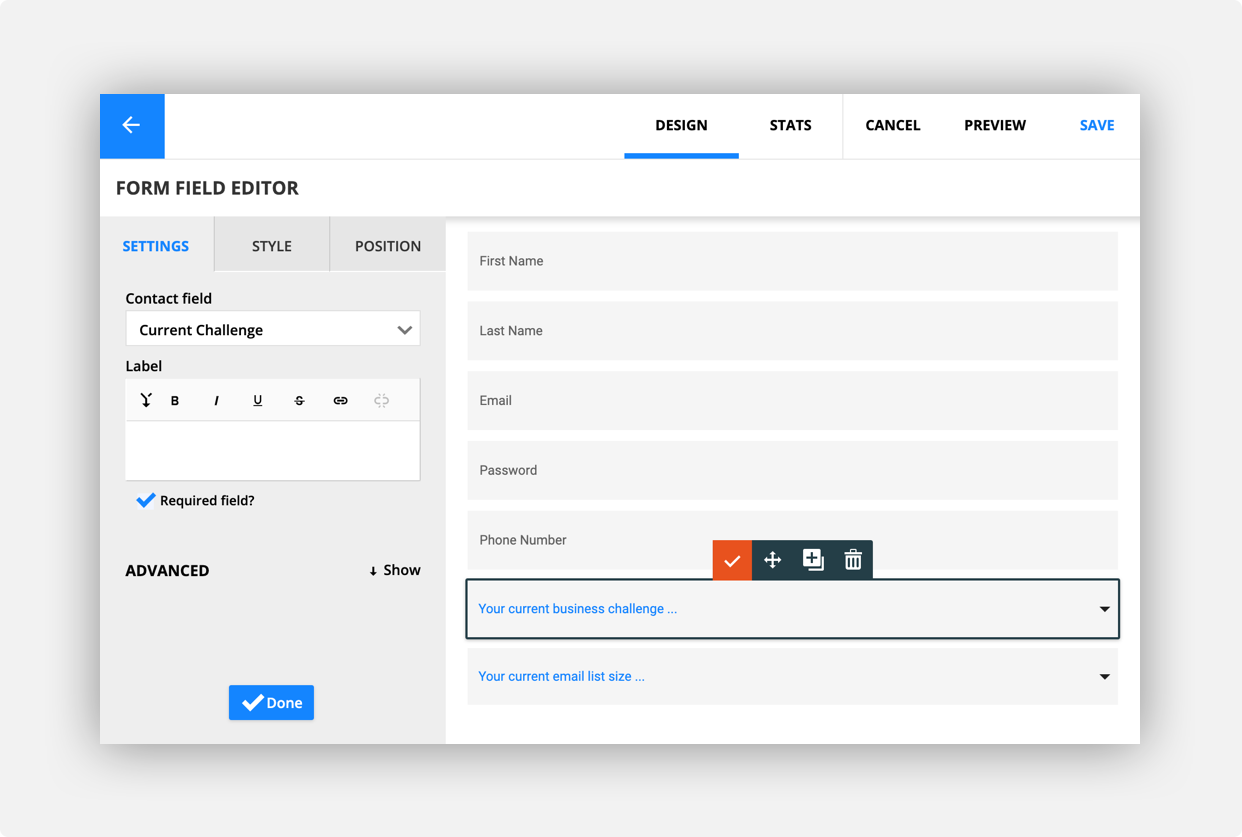Click the insert link icon in label toolbar
This screenshot has height=837, width=1242.
pyautogui.click(x=340, y=399)
